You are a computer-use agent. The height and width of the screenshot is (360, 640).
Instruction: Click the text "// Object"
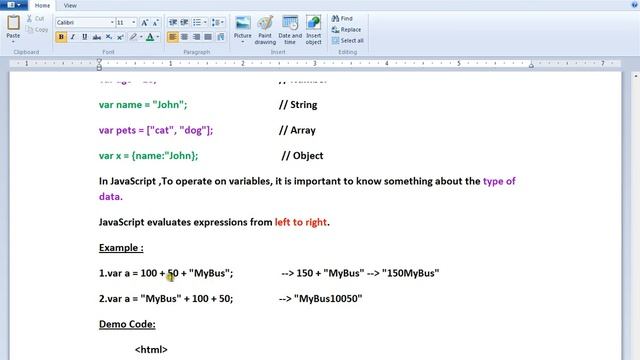click(x=302, y=156)
